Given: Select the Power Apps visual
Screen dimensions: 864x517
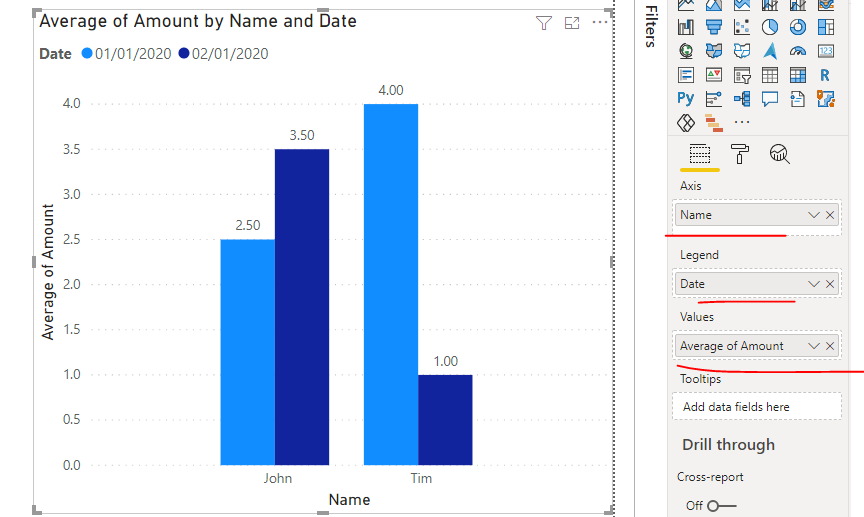Looking at the screenshot, I should tap(686, 122).
